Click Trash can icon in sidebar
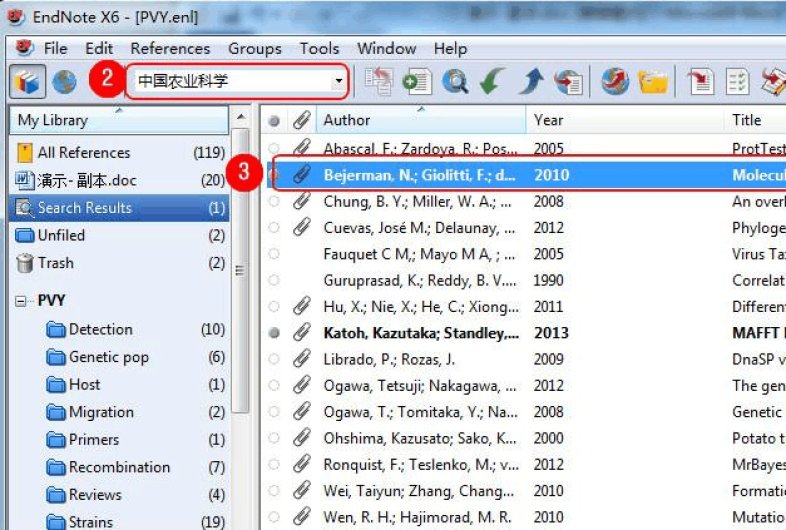Screen dimensions: 786x530 [x=25, y=263]
